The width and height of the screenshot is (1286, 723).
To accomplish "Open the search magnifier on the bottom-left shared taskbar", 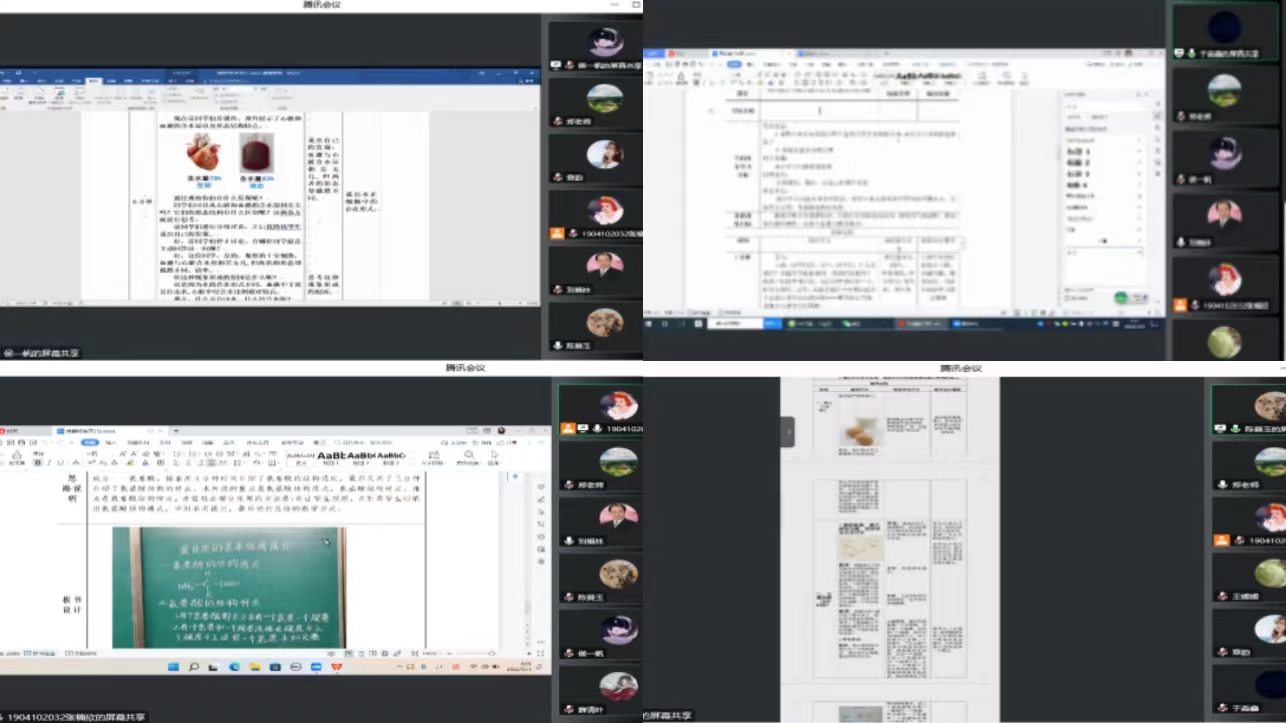I will coord(193,666).
